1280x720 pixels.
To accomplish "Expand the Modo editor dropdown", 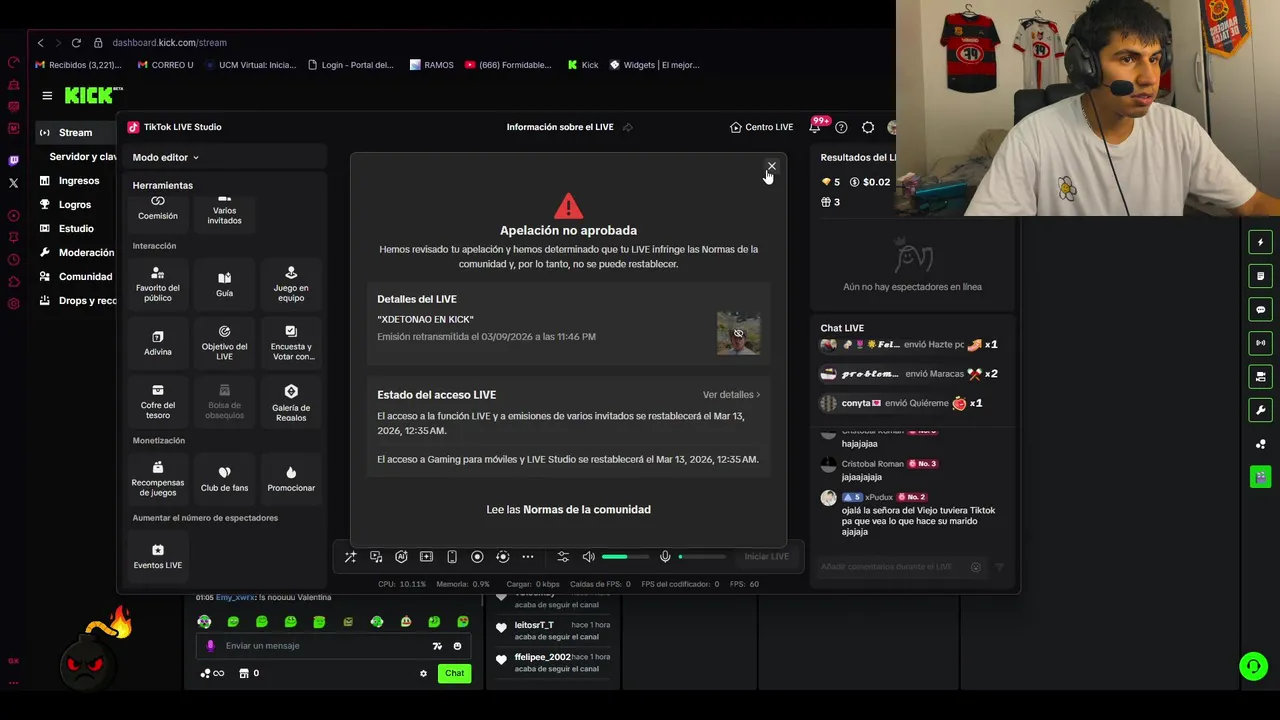I will point(166,157).
